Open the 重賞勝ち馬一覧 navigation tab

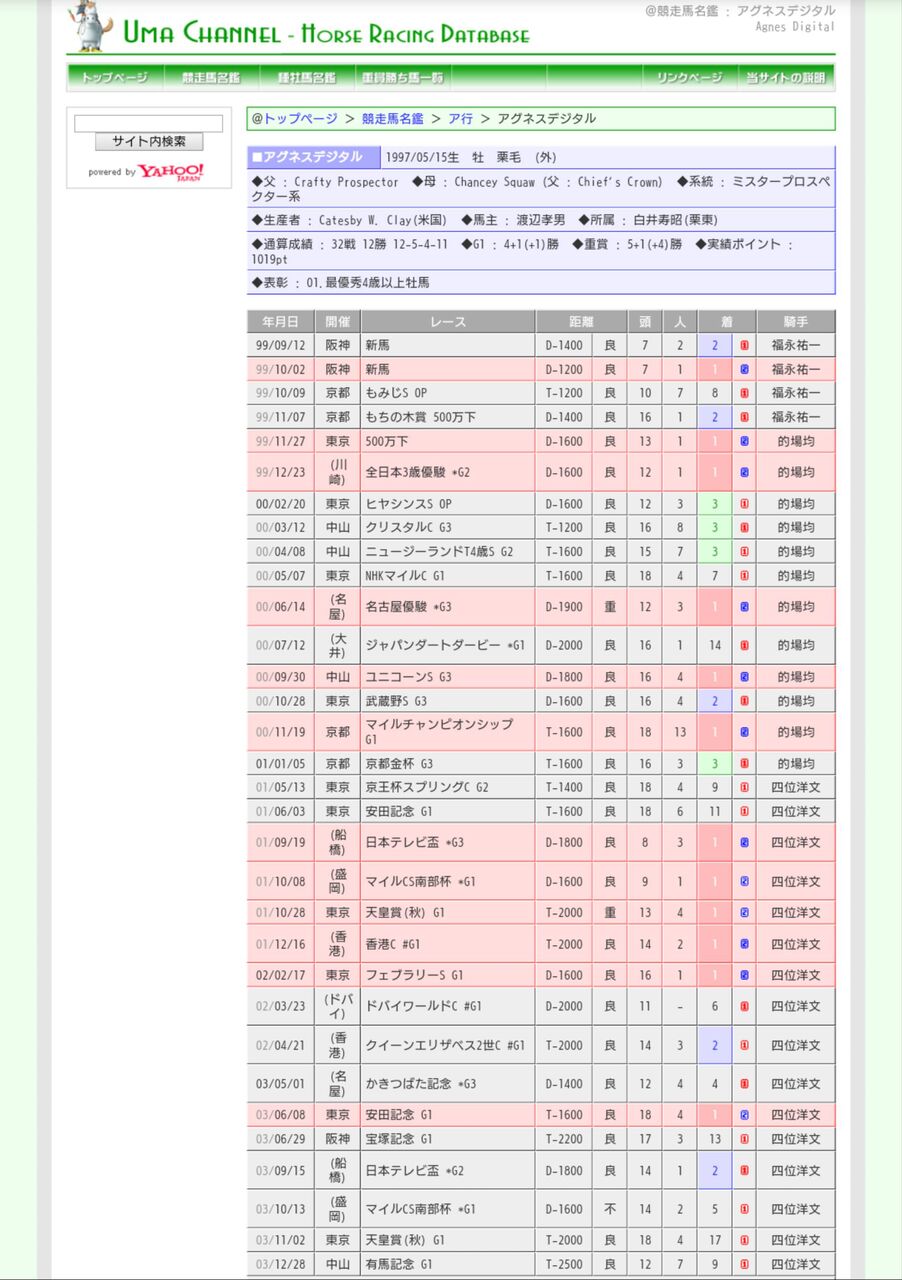pos(403,77)
